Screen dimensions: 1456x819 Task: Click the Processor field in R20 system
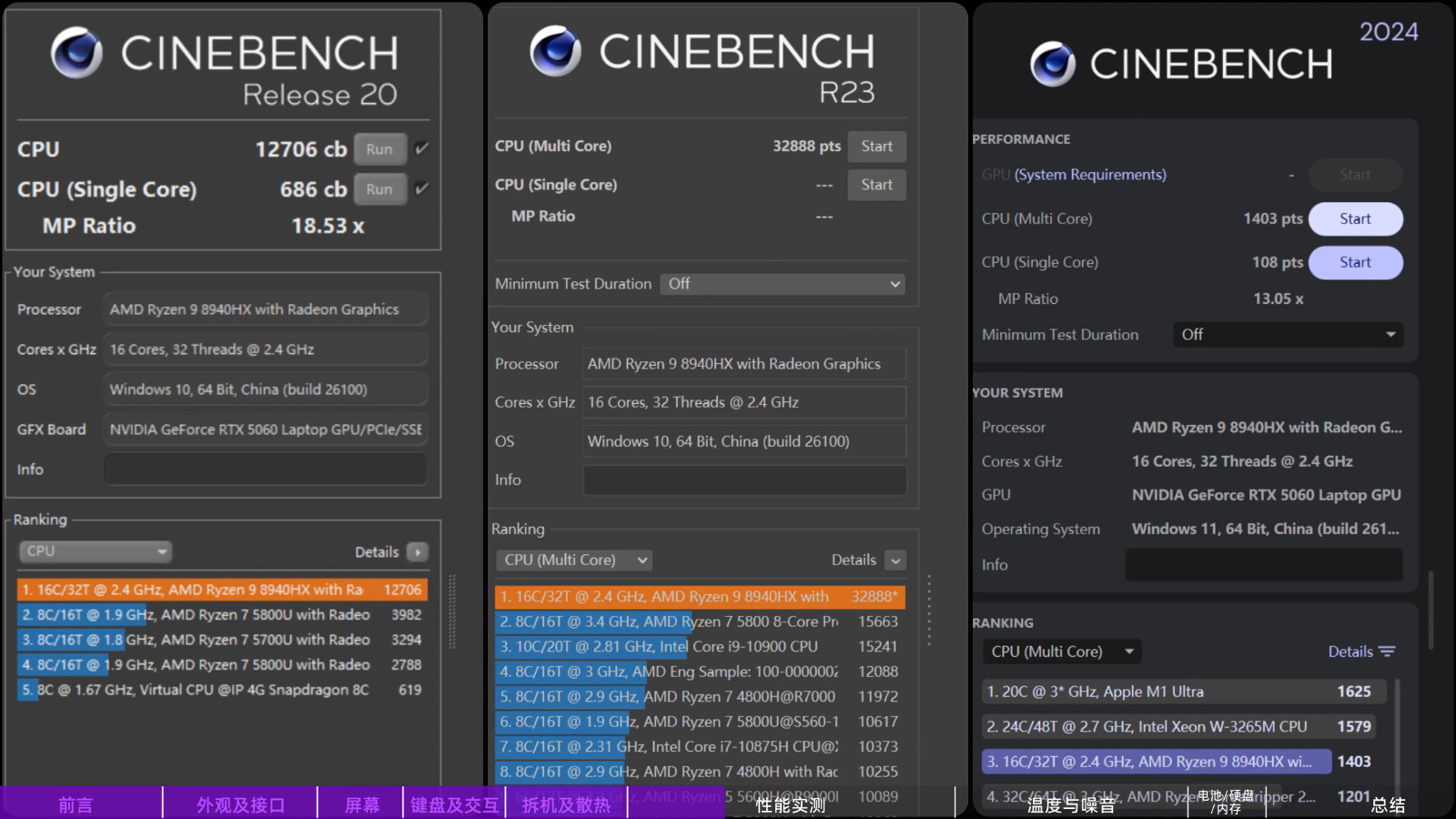point(265,309)
